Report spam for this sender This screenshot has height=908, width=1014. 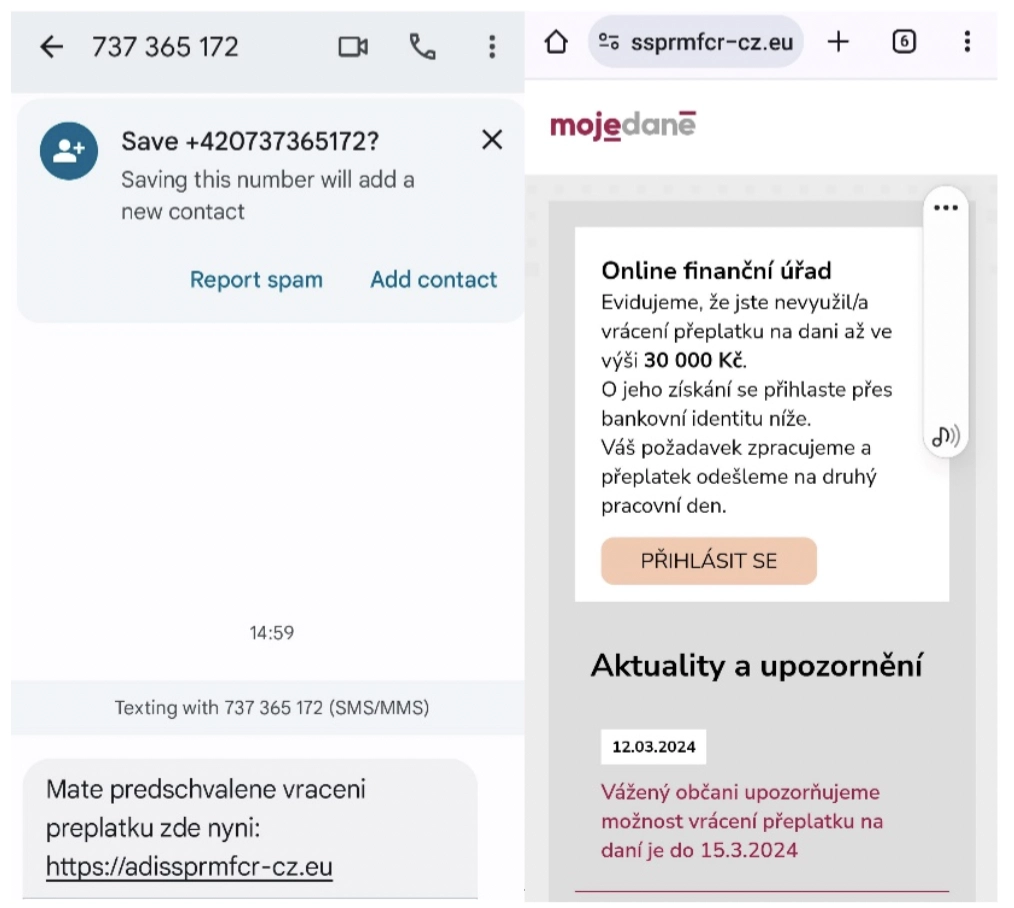click(256, 279)
